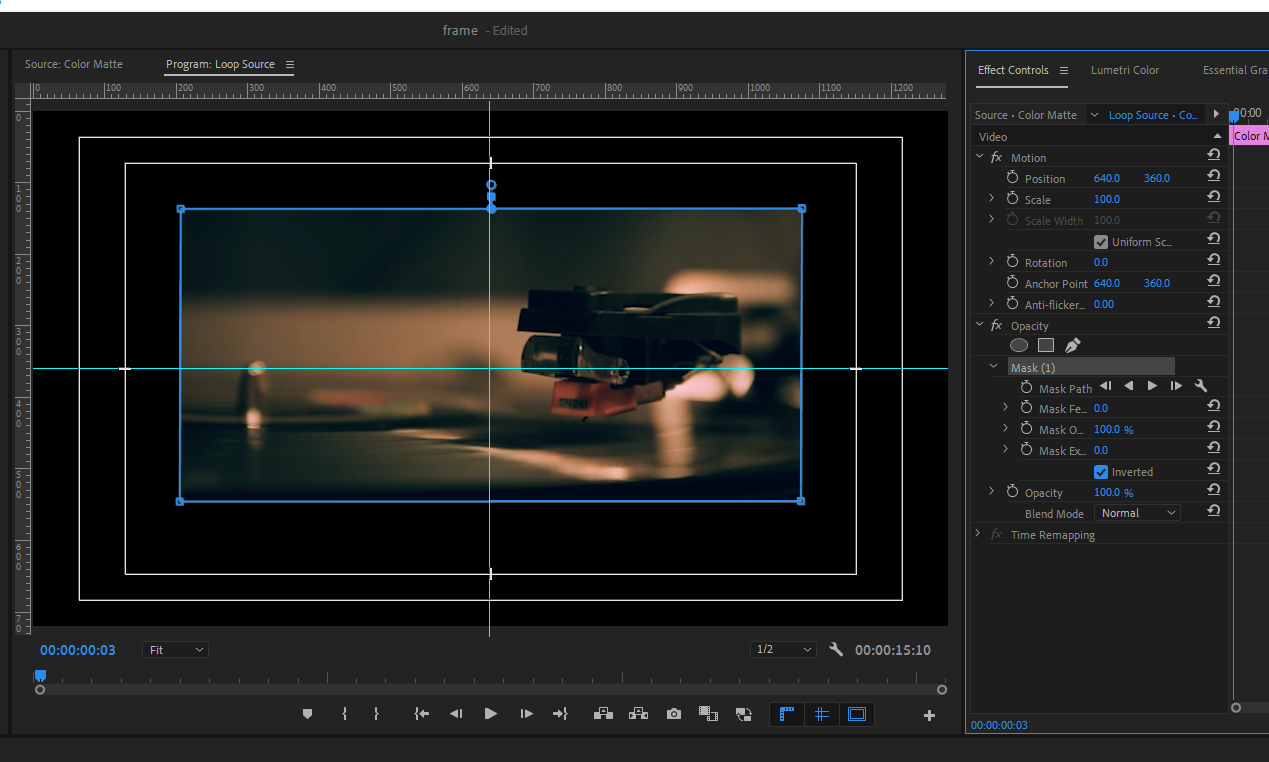Uncheck the Inverted mask checkbox
Image resolution: width=1269 pixels, height=762 pixels.
point(1101,472)
